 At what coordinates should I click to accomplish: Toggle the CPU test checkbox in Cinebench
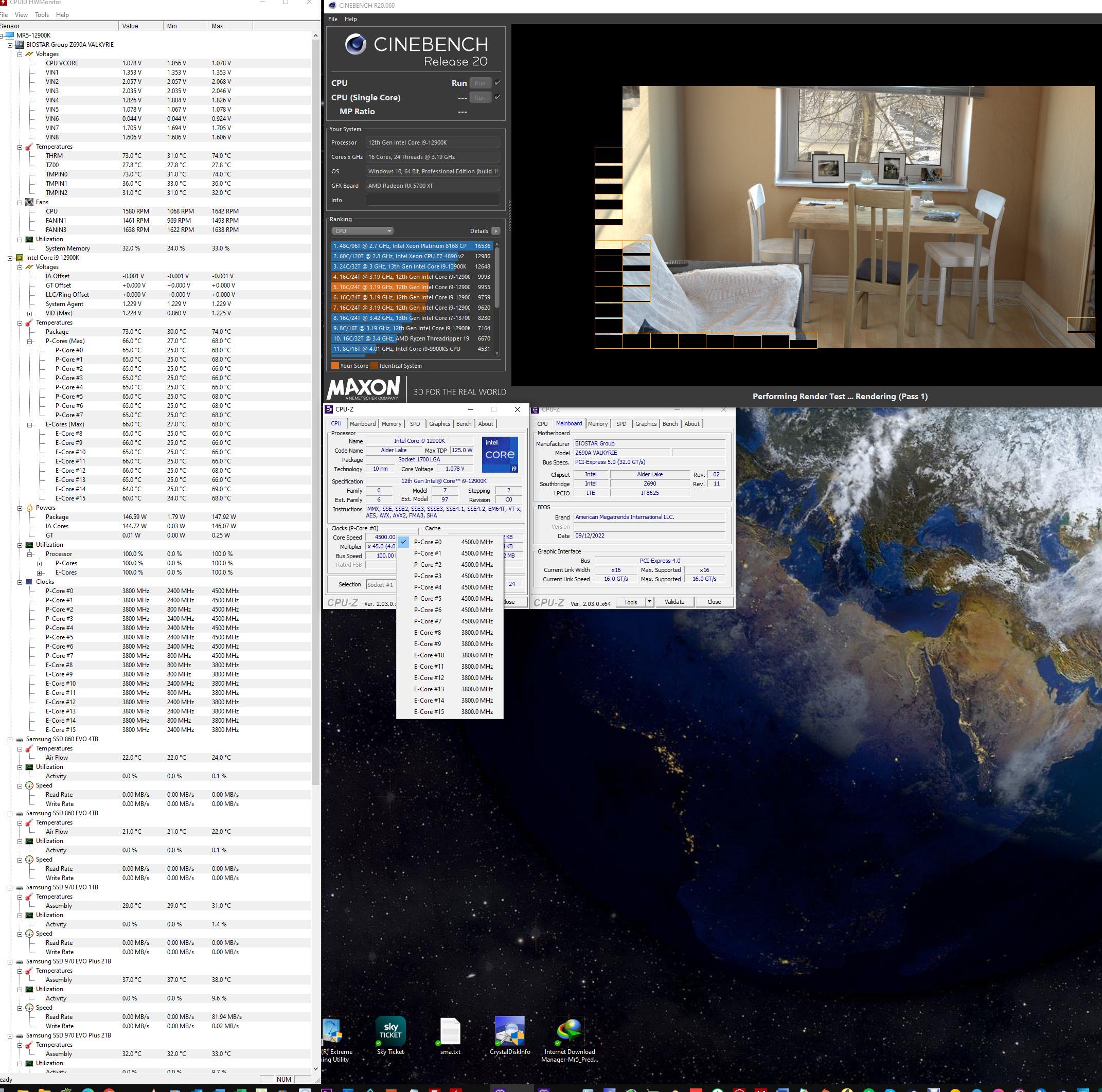coord(497,83)
